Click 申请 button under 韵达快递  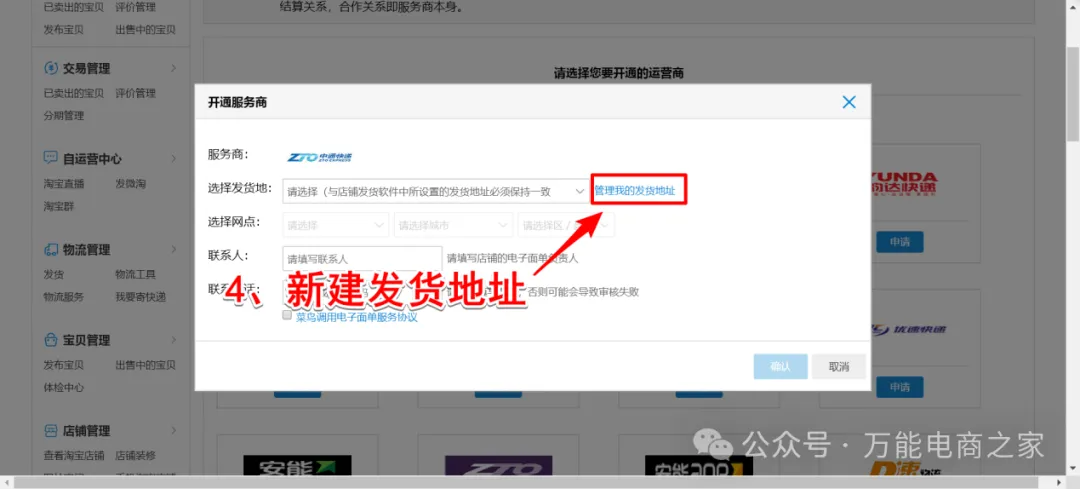[899, 242]
